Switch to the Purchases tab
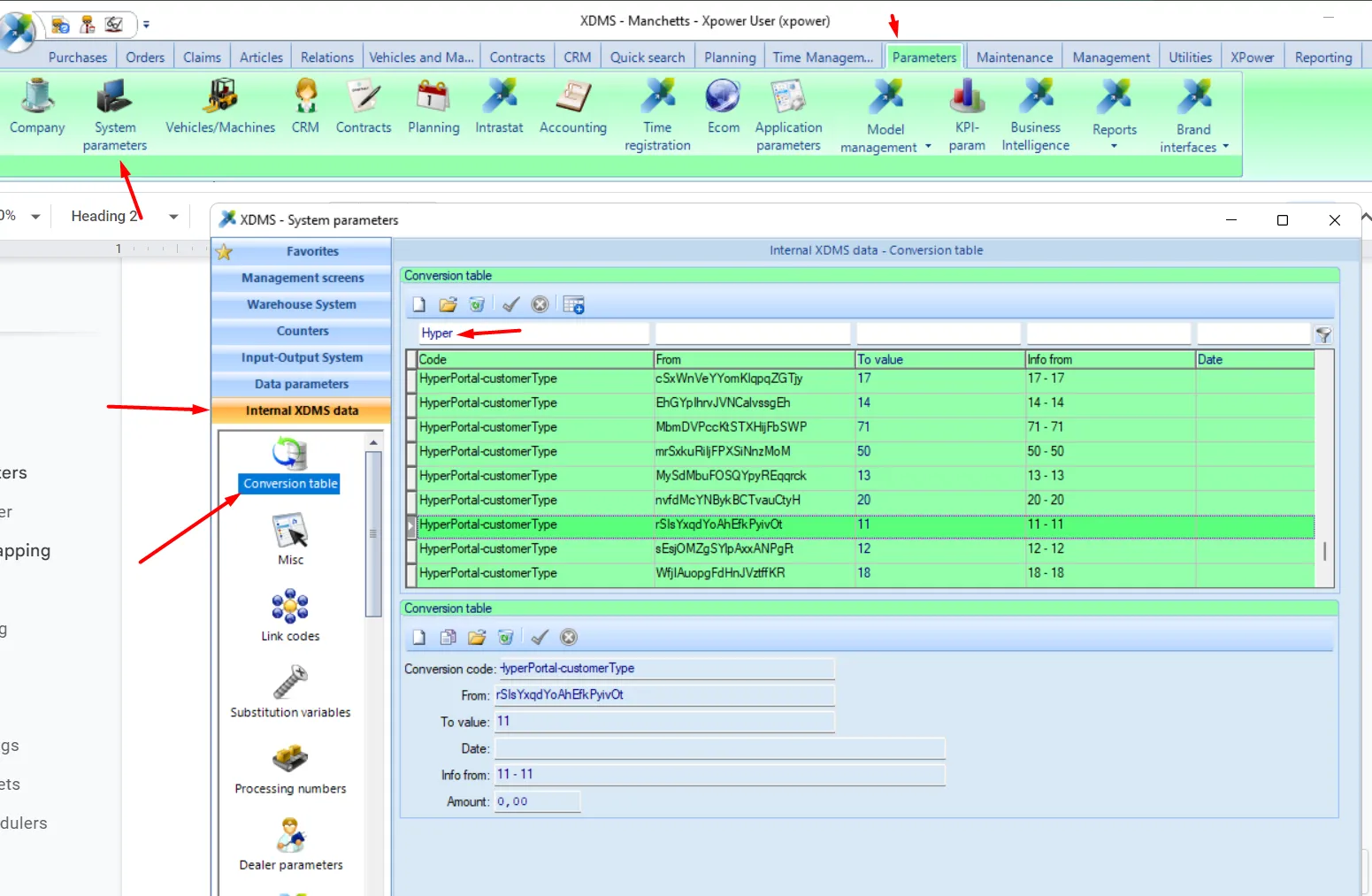The image size is (1372, 896). [x=78, y=57]
